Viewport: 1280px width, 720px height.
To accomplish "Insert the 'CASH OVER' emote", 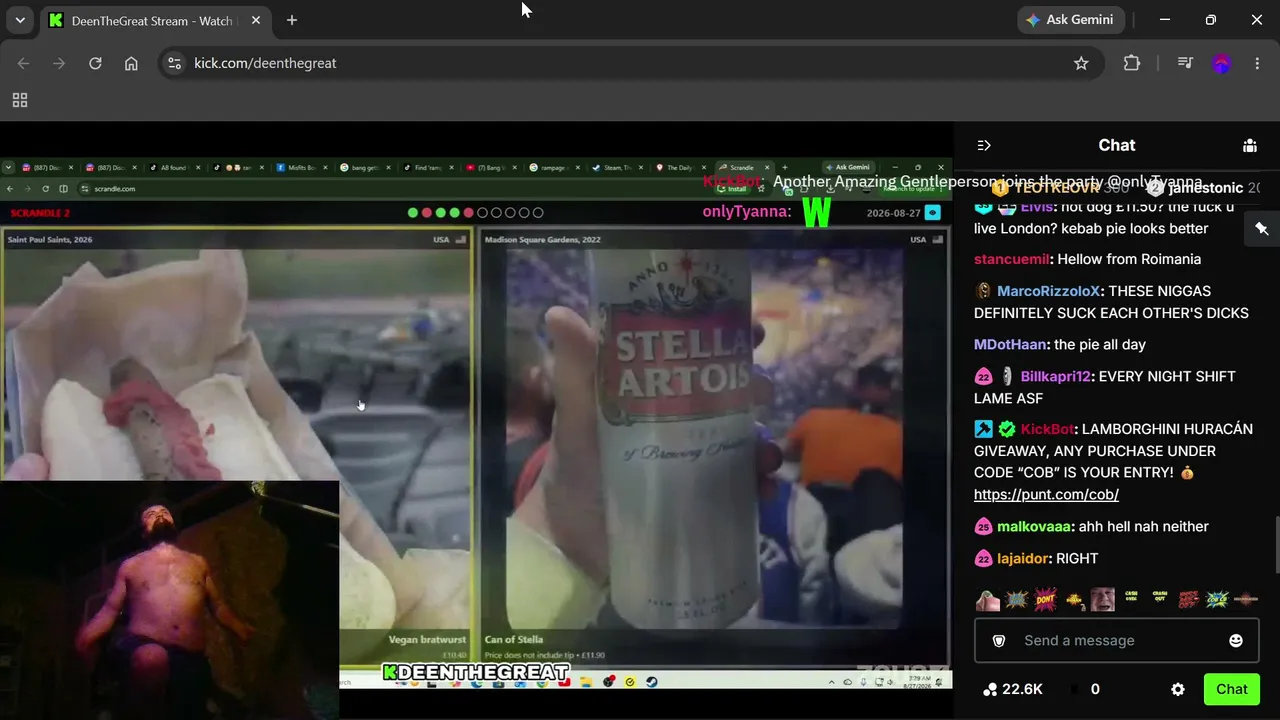I will tap(1131, 599).
